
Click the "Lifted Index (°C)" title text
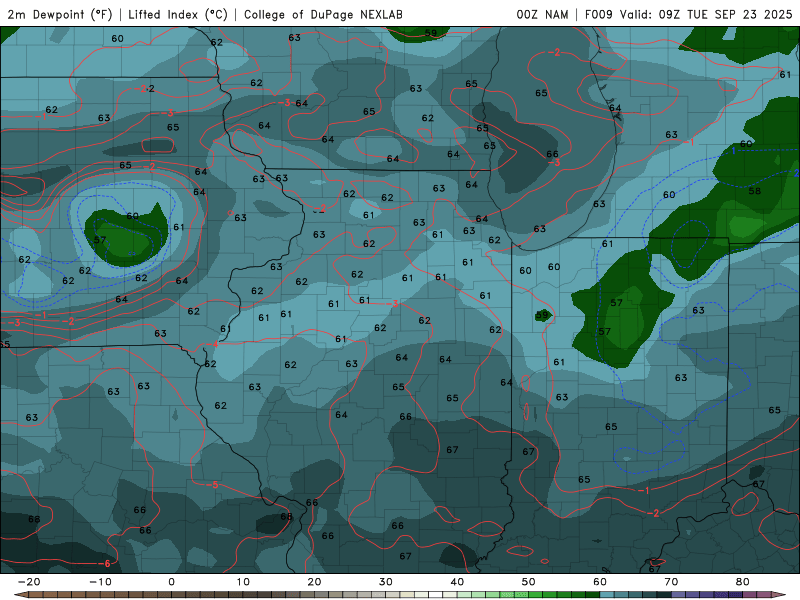pos(178,14)
